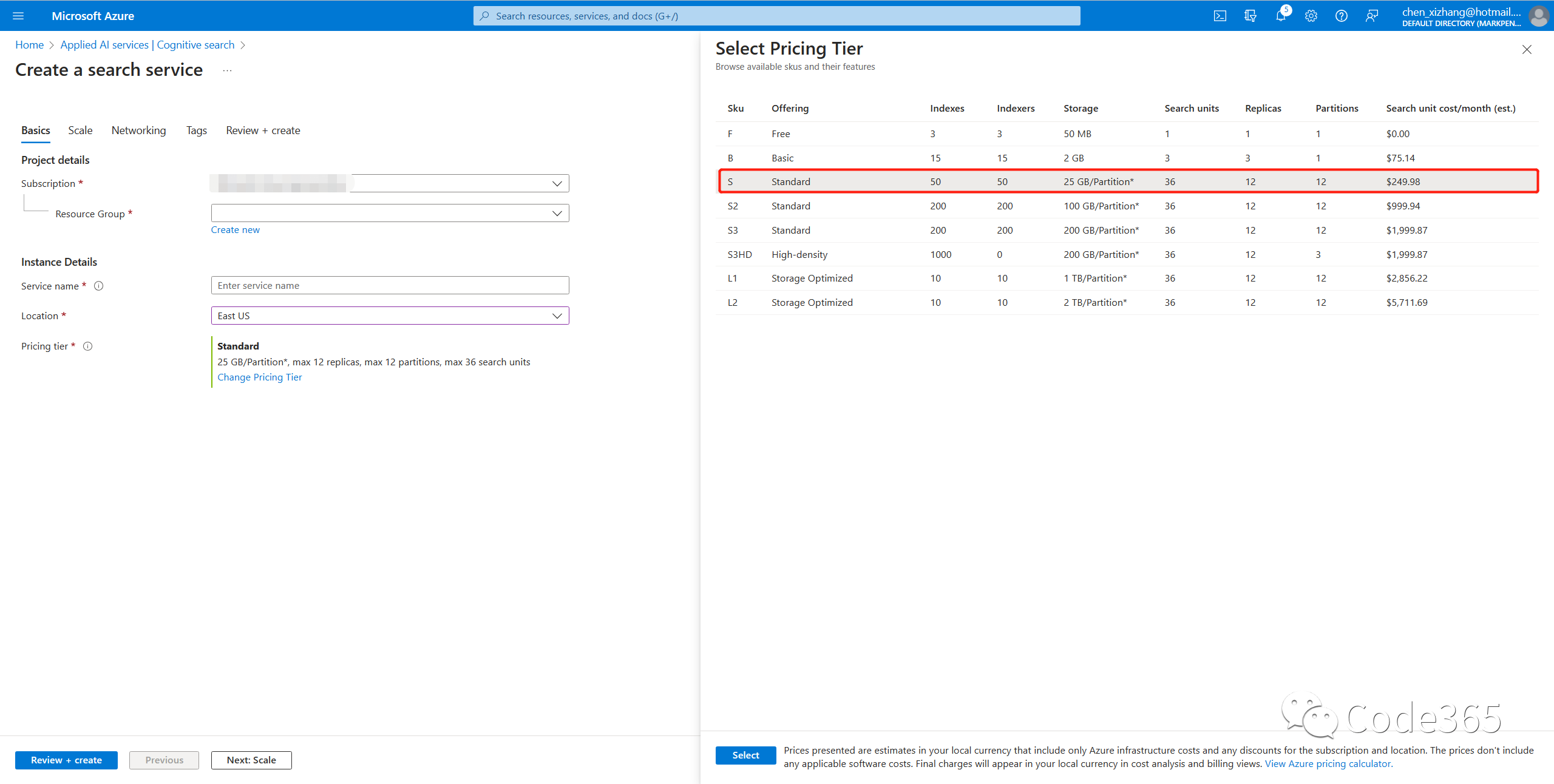Open the help menu
1554x784 pixels.
(1341, 16)
